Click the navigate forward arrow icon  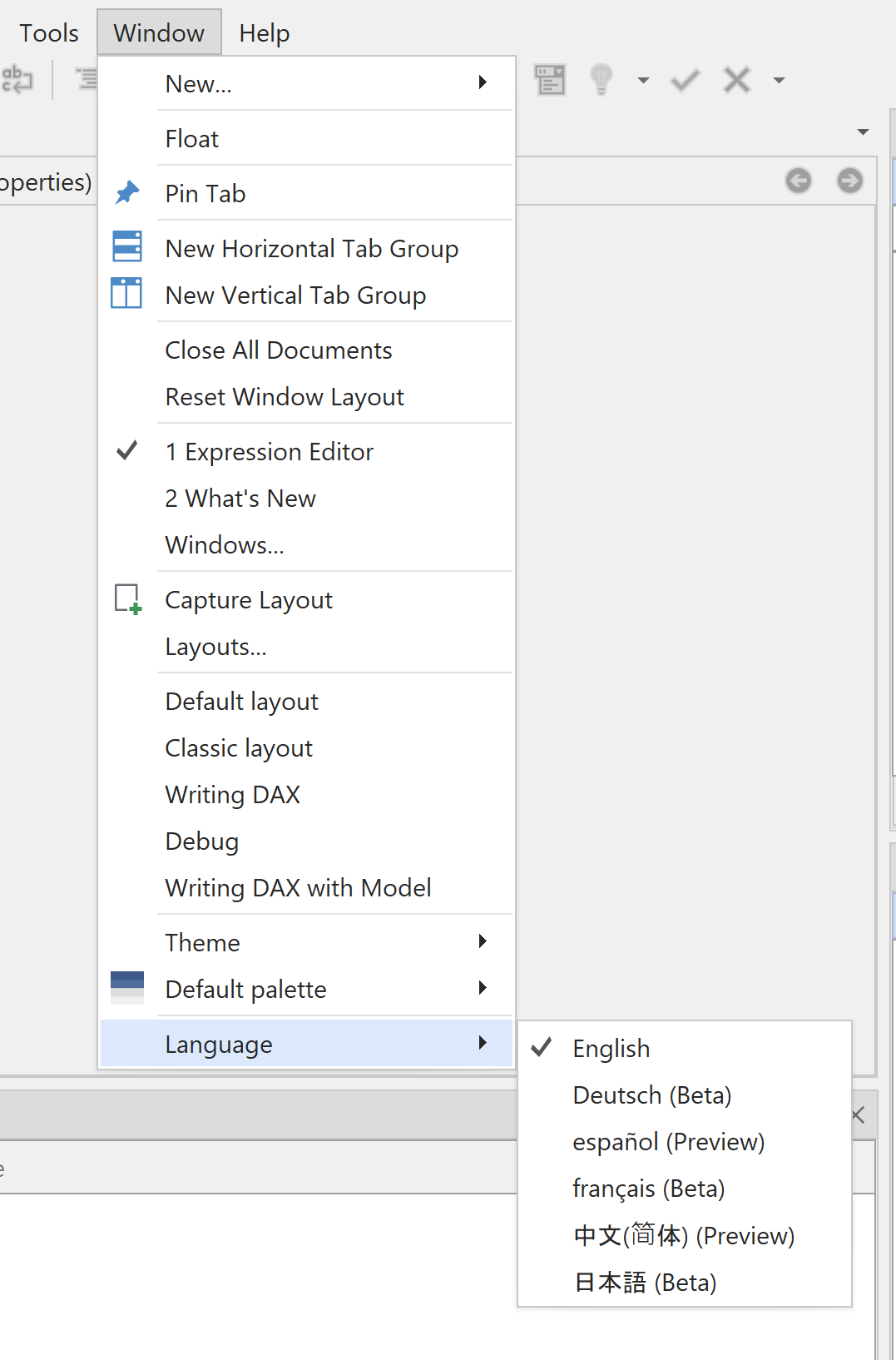849,181
